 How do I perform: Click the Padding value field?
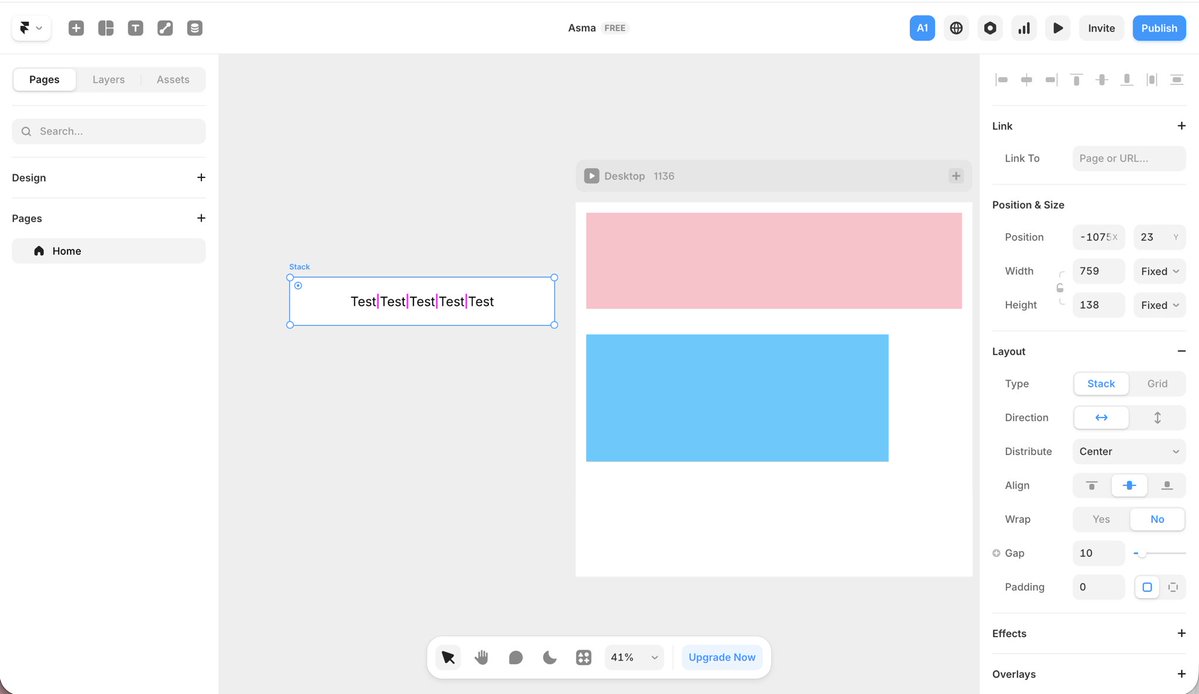[x=1099, y=587]
